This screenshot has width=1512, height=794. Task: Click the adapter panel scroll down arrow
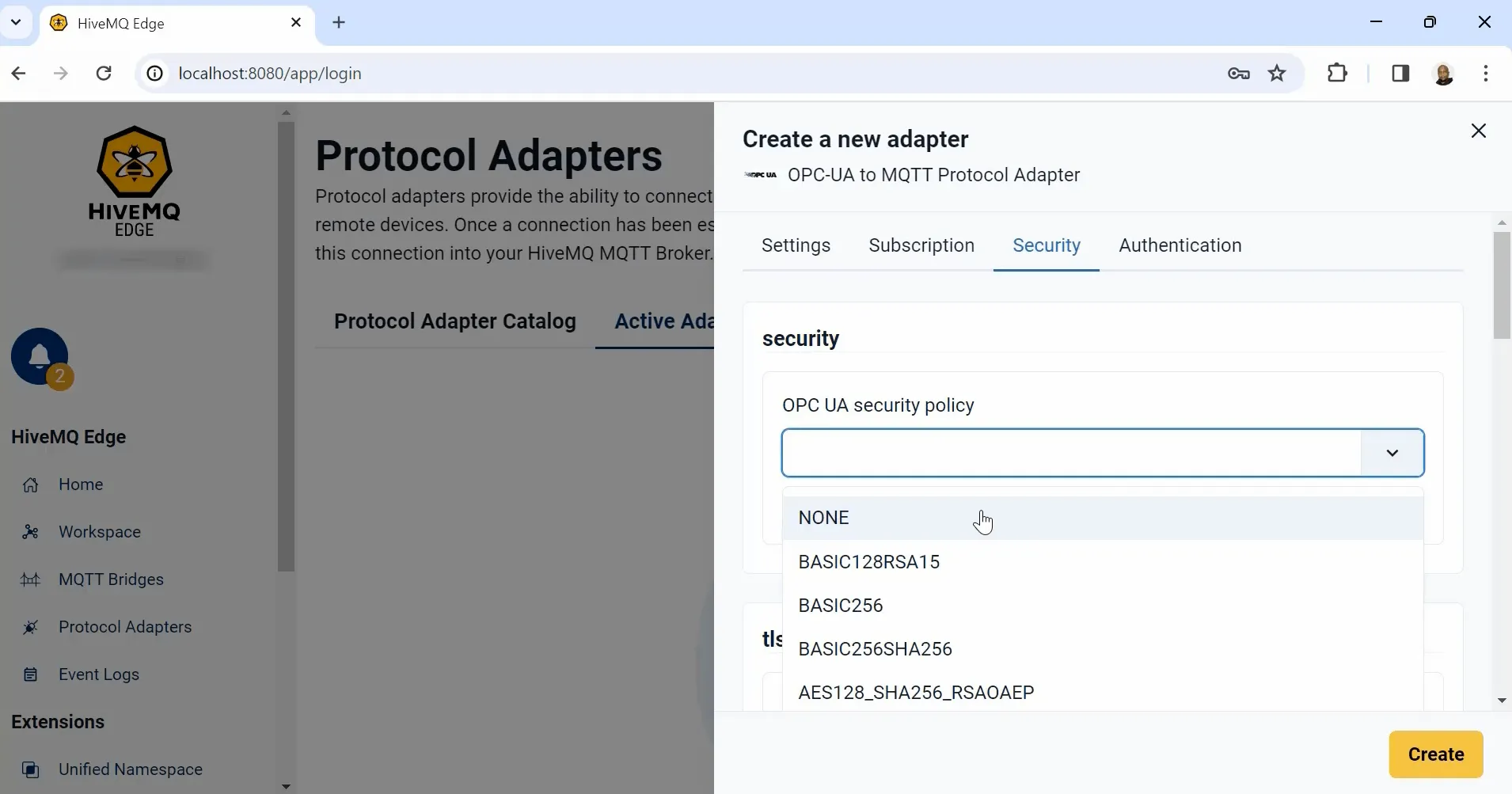point(1502,701)
